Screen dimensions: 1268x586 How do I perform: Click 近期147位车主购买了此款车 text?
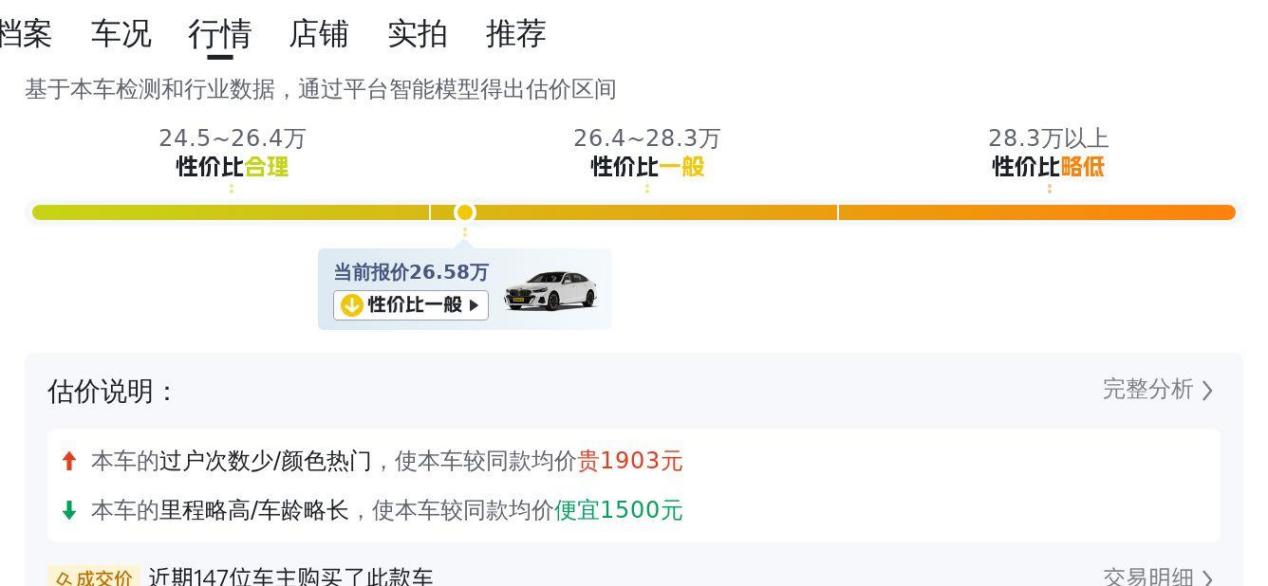pyautogui.click(x=291, y=577)
